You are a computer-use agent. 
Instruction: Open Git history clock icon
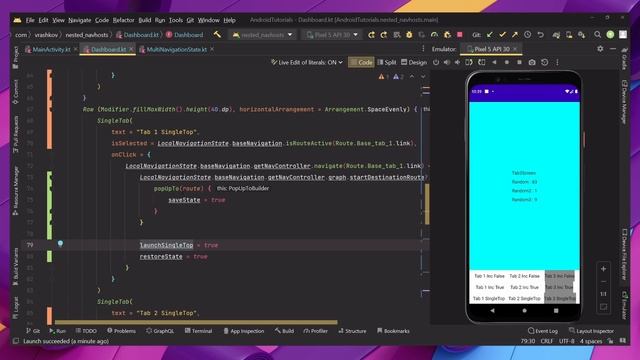tap(528, 35)
